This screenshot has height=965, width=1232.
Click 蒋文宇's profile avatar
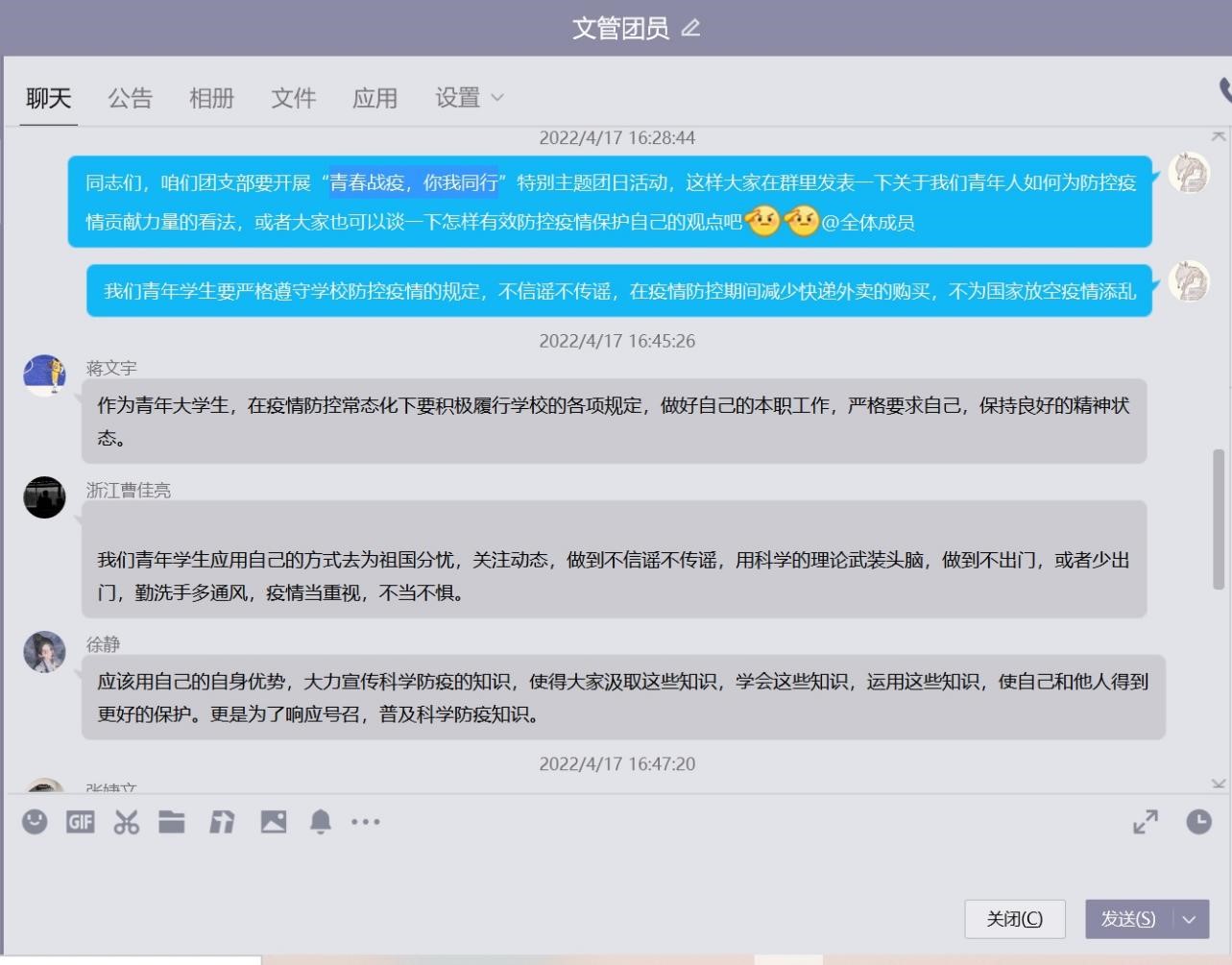click(44, 375)
